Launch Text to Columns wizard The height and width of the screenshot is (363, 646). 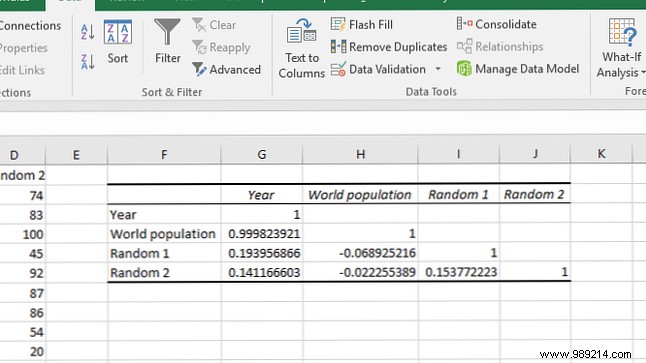tap(302, 49)
